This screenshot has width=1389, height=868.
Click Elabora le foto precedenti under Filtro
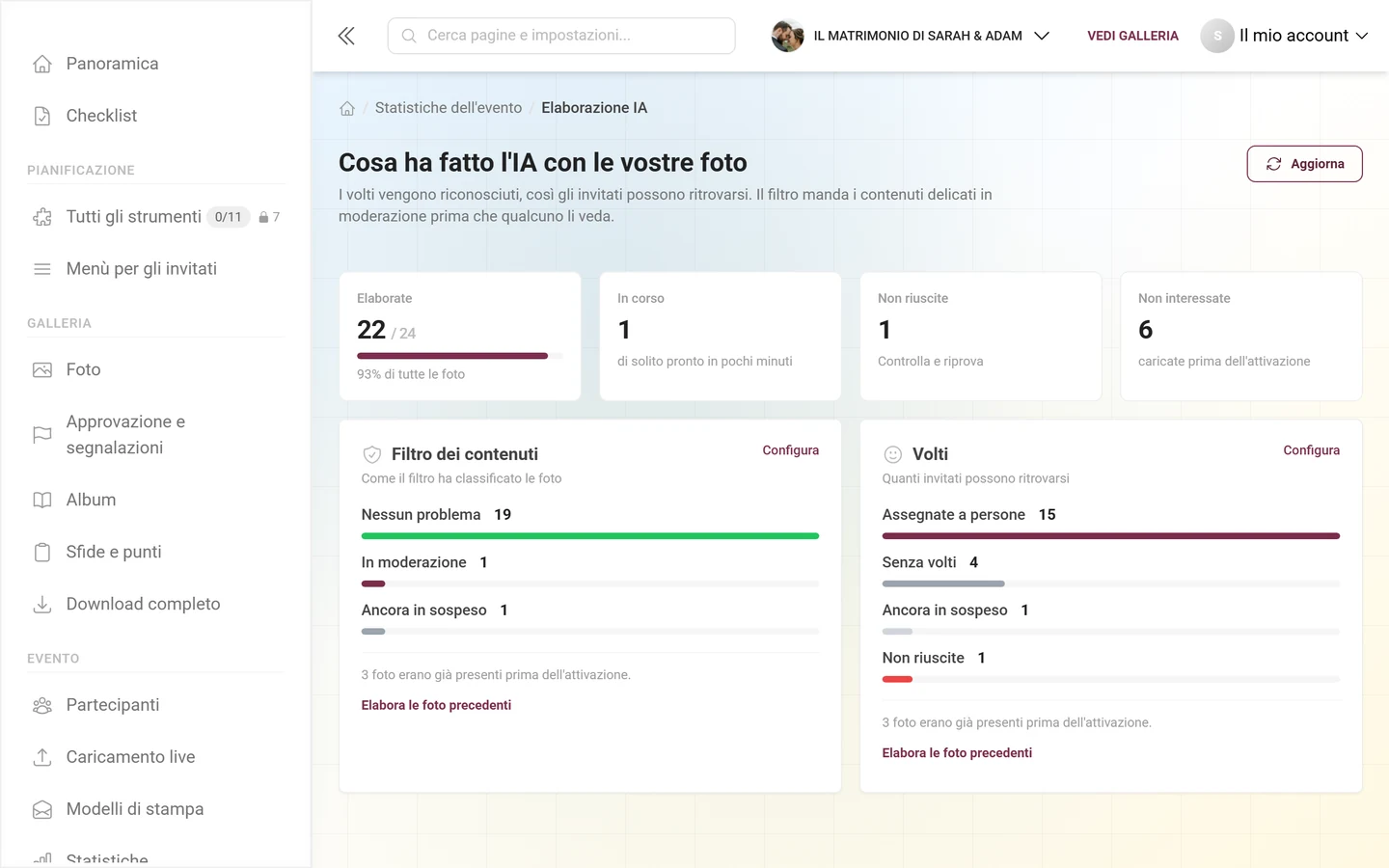click(436, 705)
